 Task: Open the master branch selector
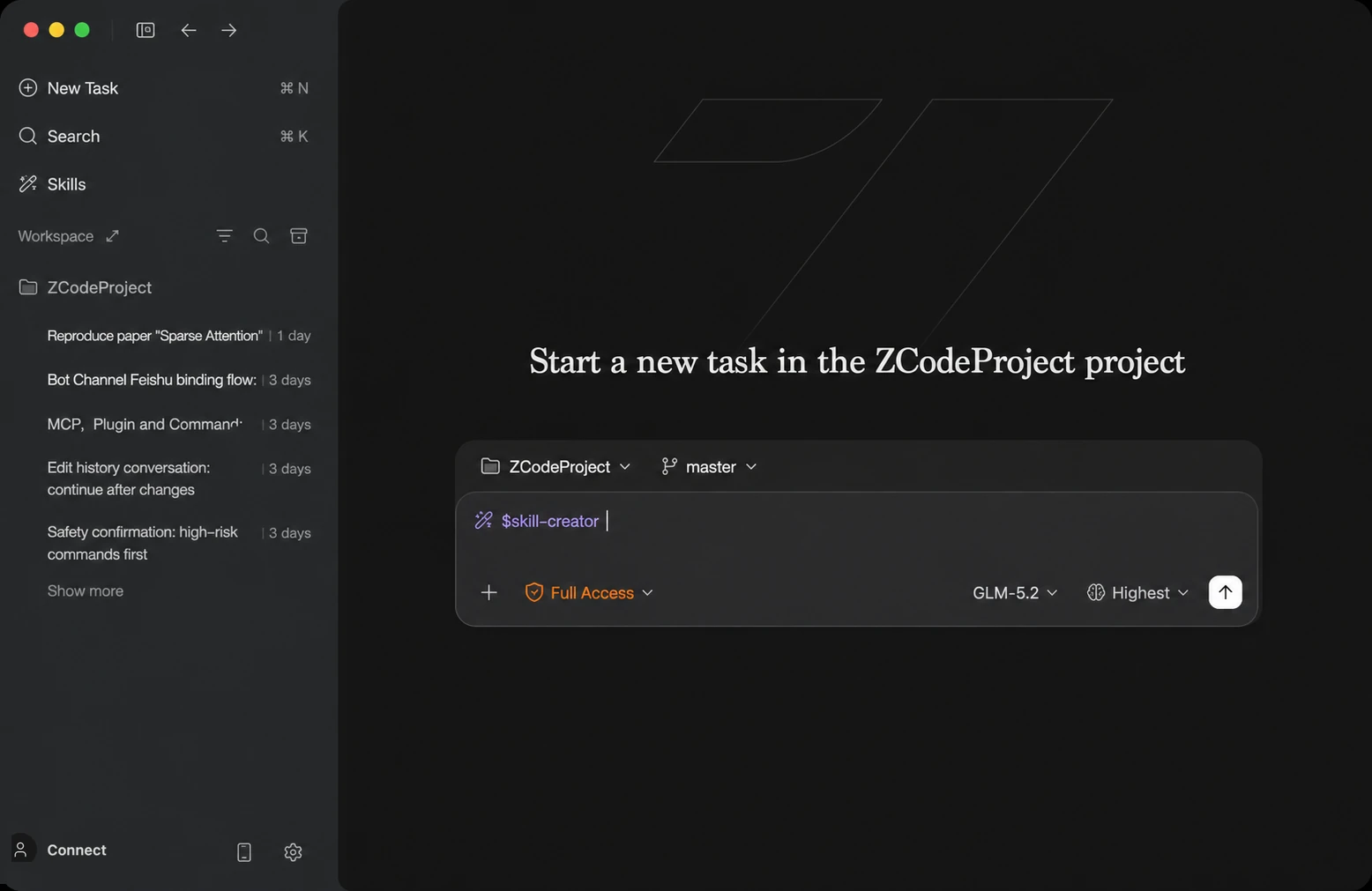709,466
